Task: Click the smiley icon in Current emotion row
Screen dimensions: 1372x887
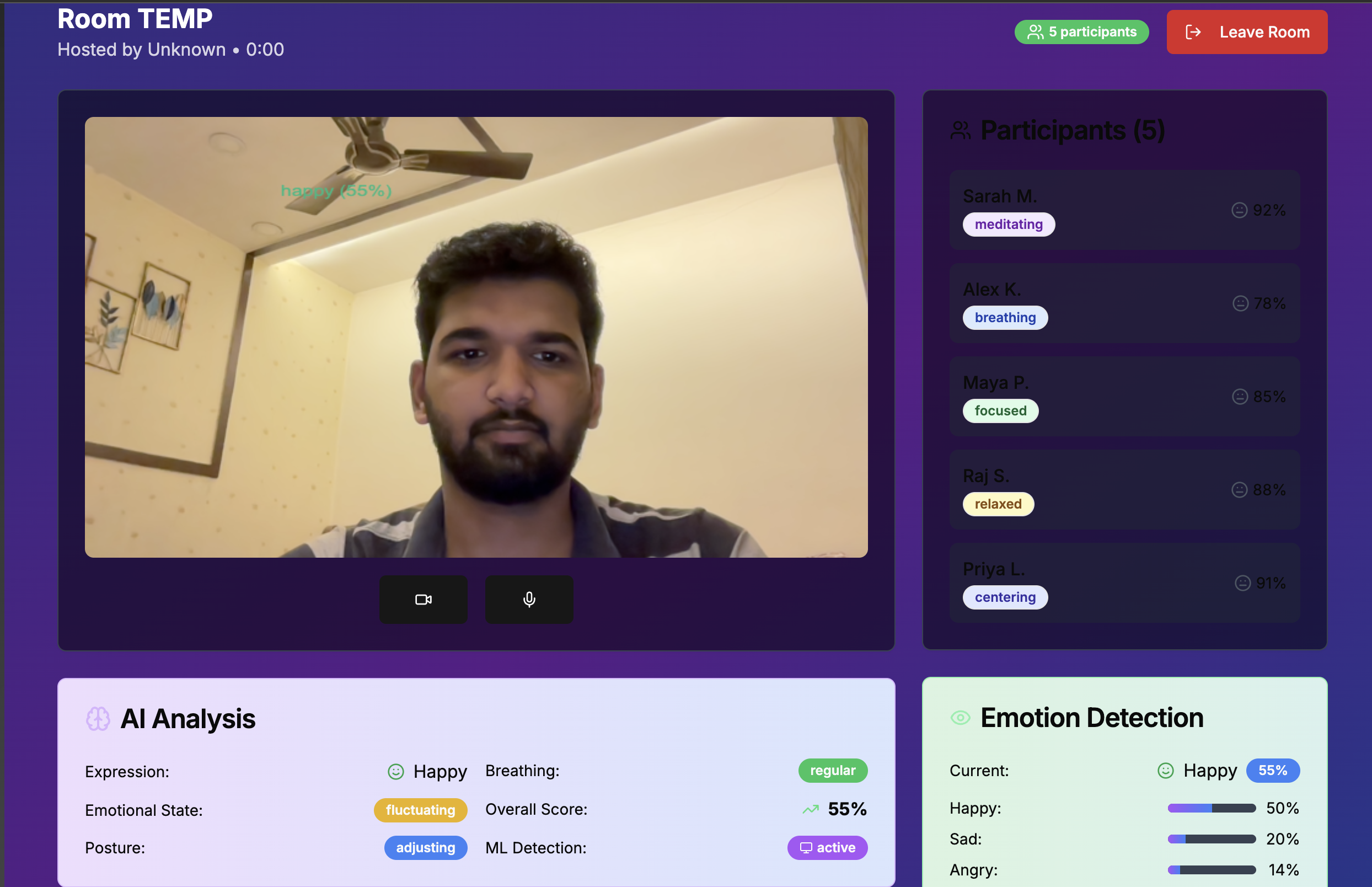Action: pos(1165,771)
